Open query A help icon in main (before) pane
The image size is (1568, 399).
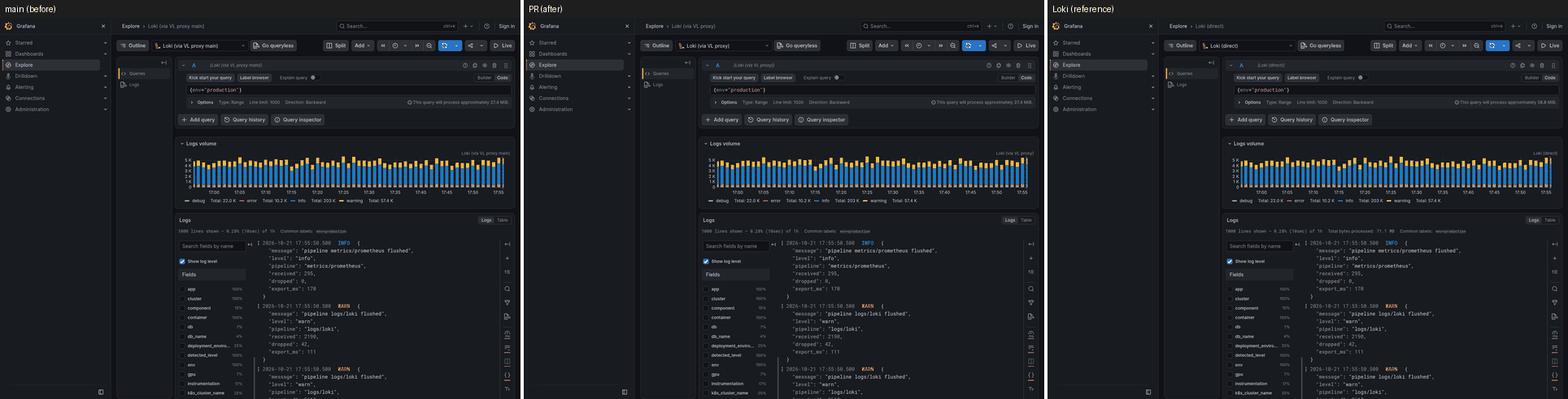[465, 65]
